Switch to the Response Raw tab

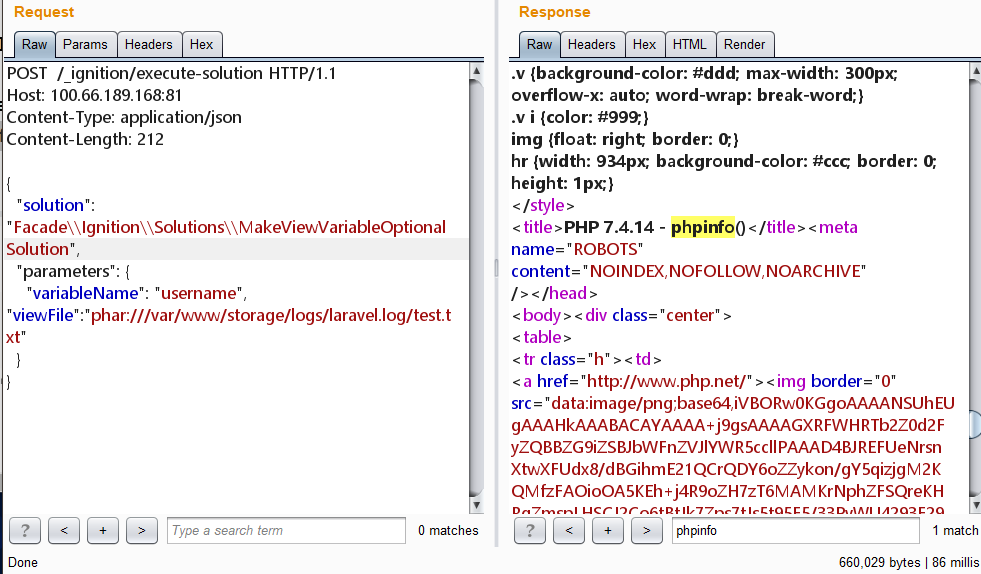(x=539, y=44)
